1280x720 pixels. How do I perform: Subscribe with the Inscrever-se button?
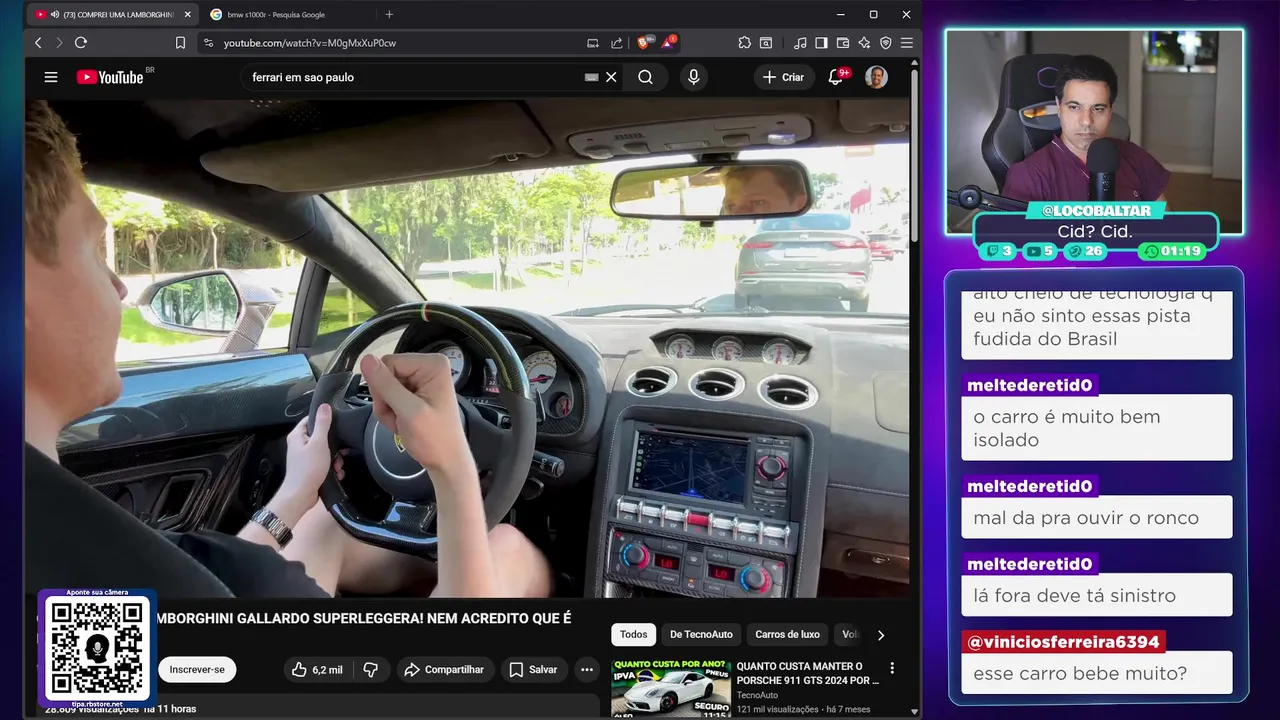click(197, 669)
